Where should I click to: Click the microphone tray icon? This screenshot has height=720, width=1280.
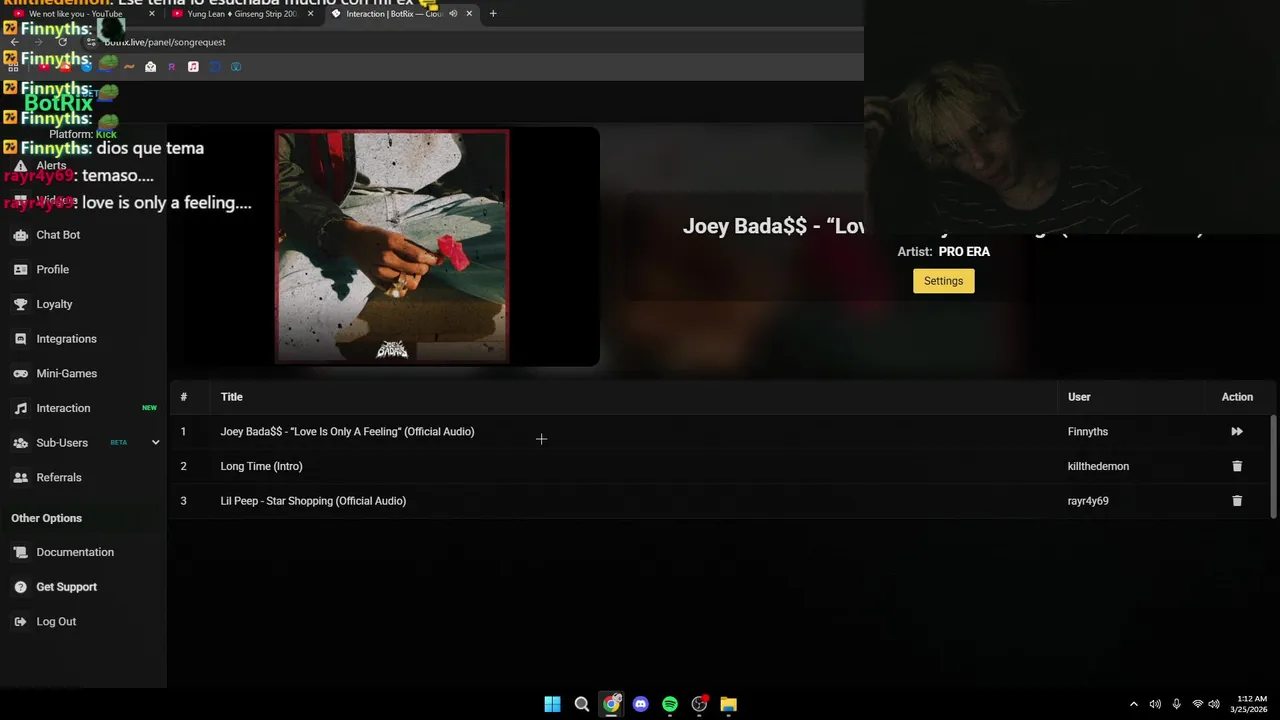1176,704
